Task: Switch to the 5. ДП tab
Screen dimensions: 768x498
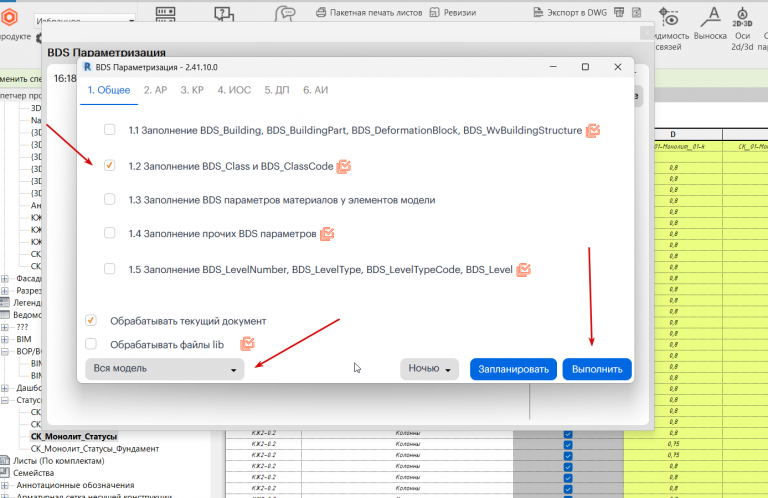Action: [277, 90]
